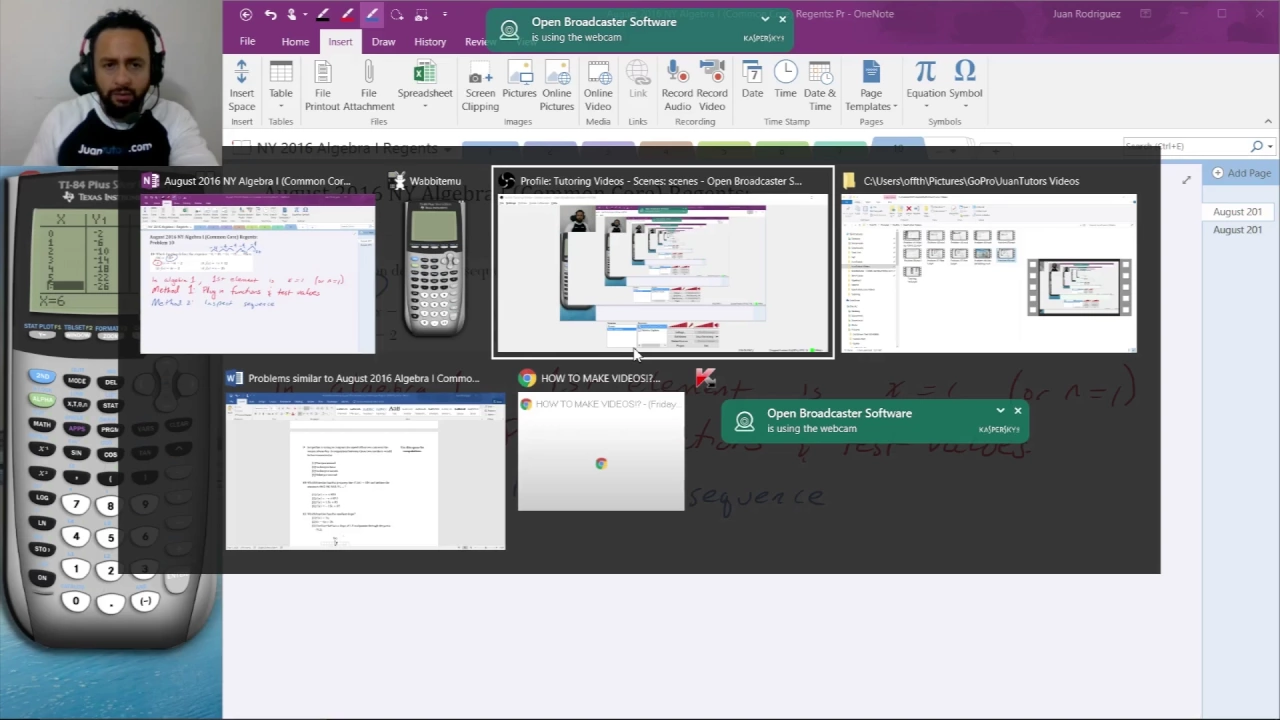Dismiss the top OBS webcam notification

[x=782, y=19]
